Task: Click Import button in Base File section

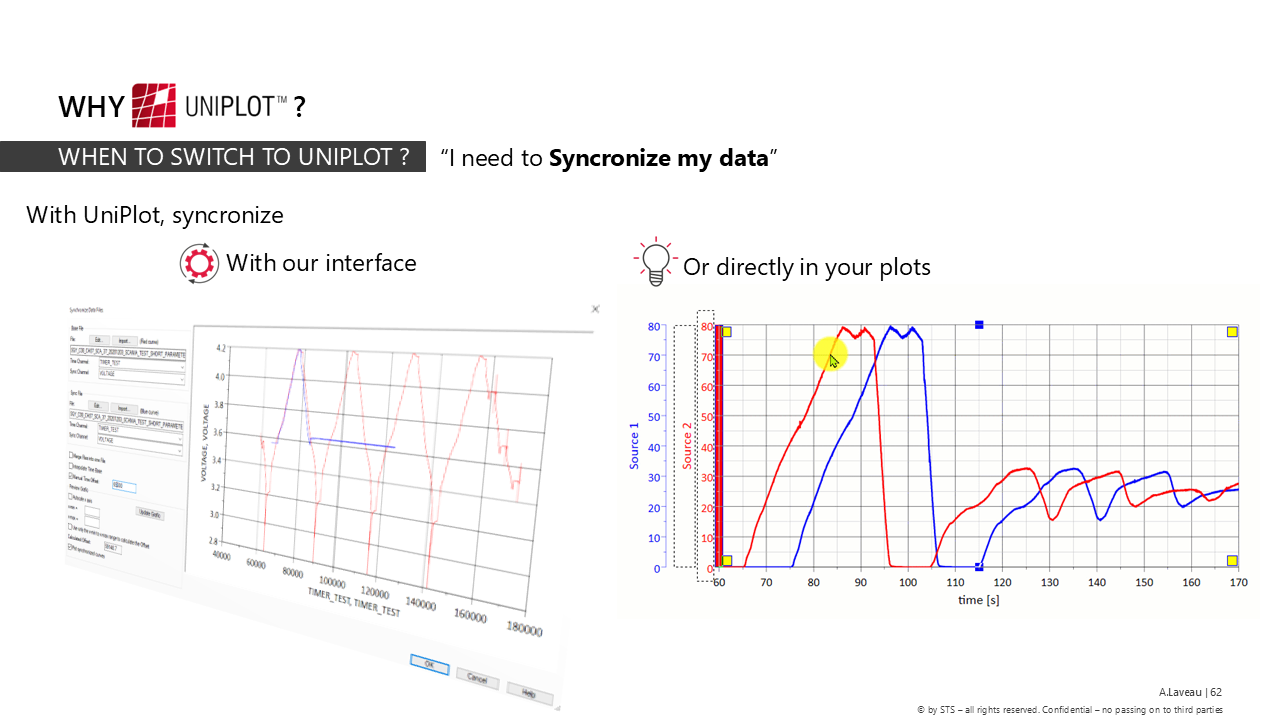Action: (125, 341)
